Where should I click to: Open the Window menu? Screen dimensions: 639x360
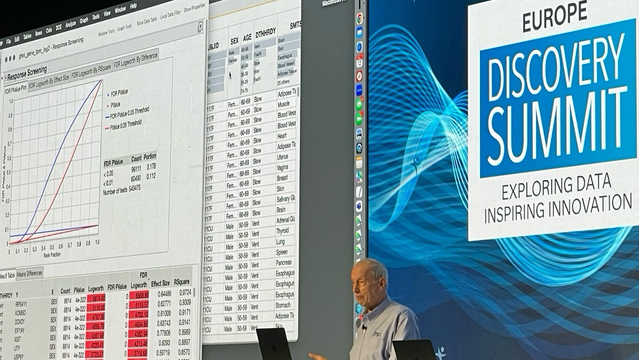(x=120, y=10)
